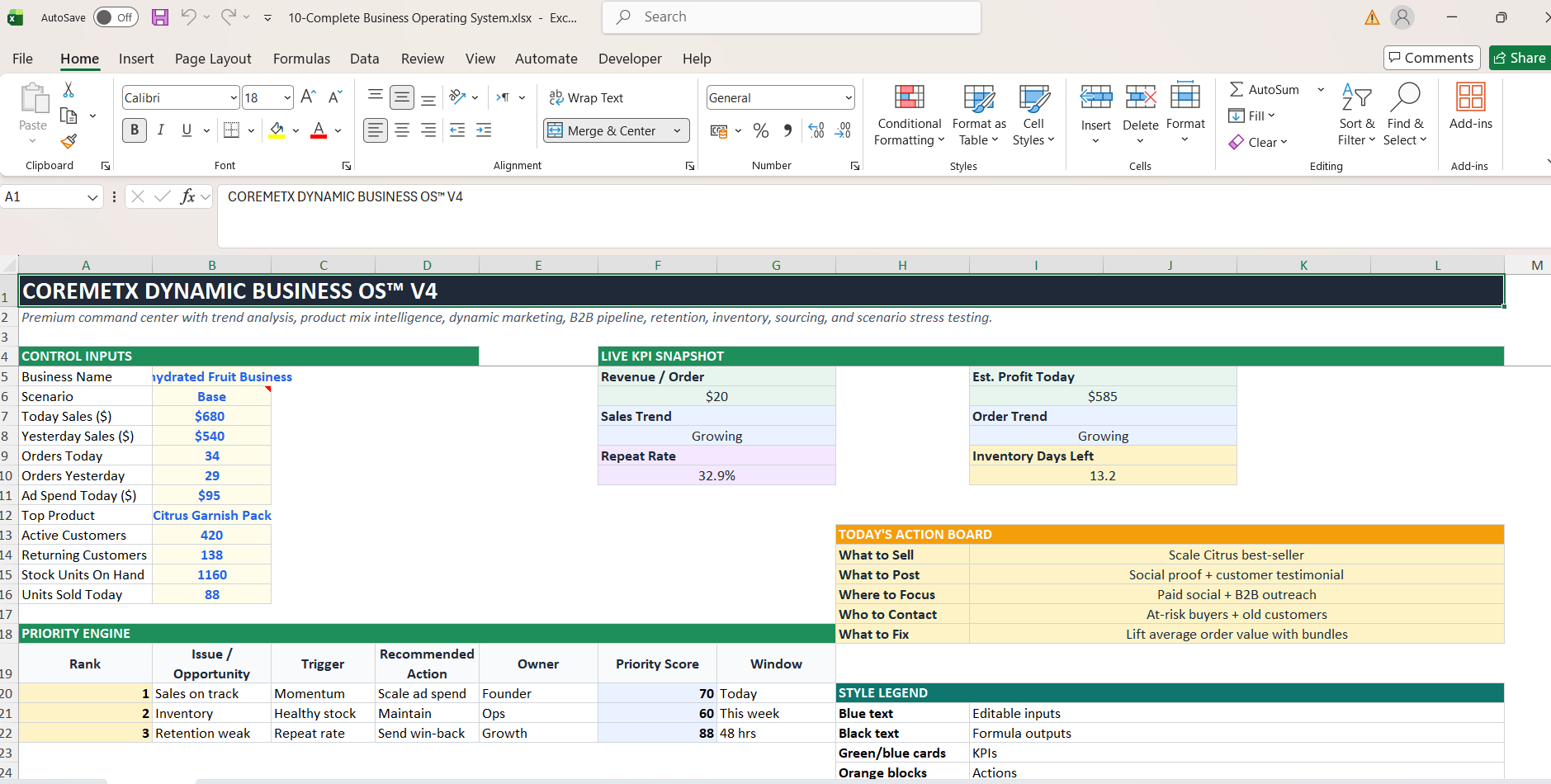This screenshot has height=784, width=1551.
Task: Click the Undo arrow icon
Action: point(188,17)
